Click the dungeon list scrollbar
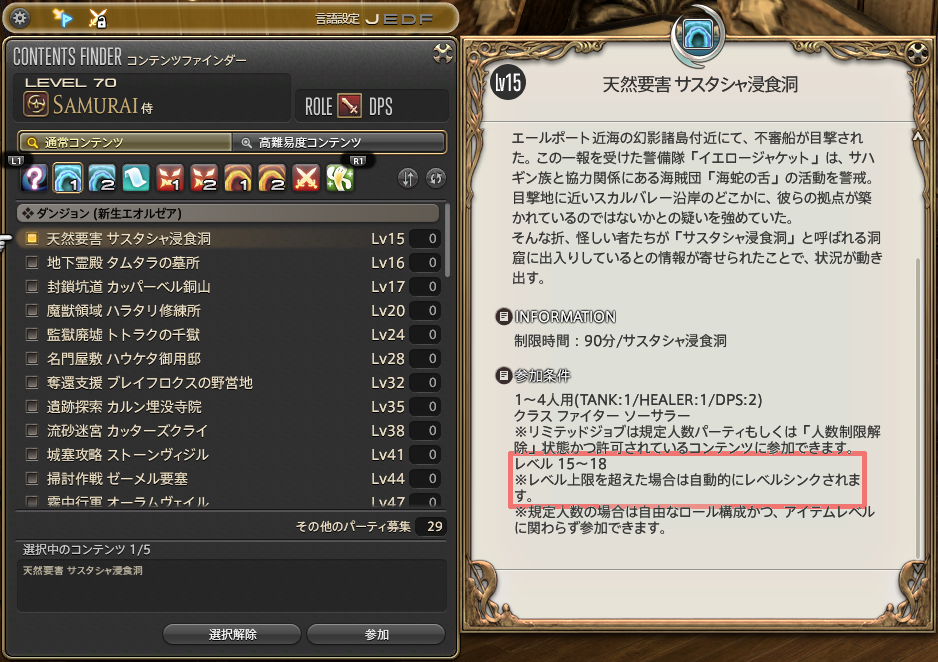938x662 pixels. click(447, 242)
